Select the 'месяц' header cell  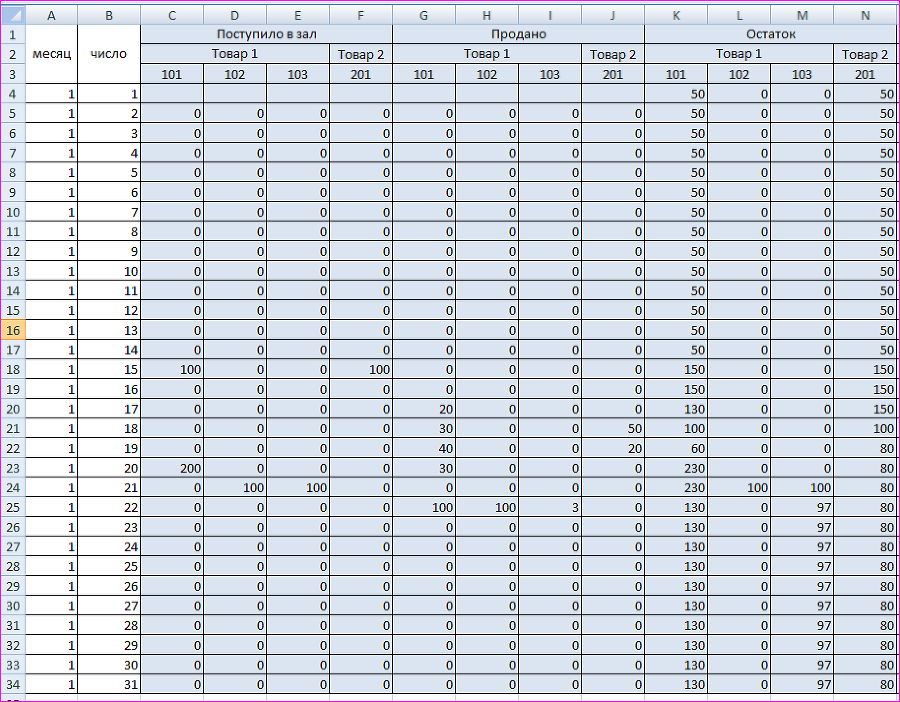52,54
